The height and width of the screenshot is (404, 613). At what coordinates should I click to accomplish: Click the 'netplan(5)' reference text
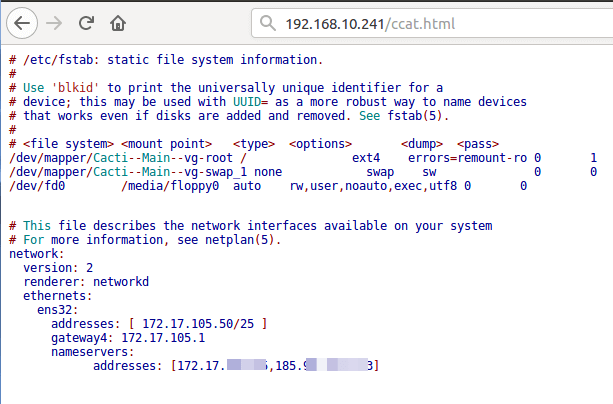pyautogui.click(x=245, y=241)
